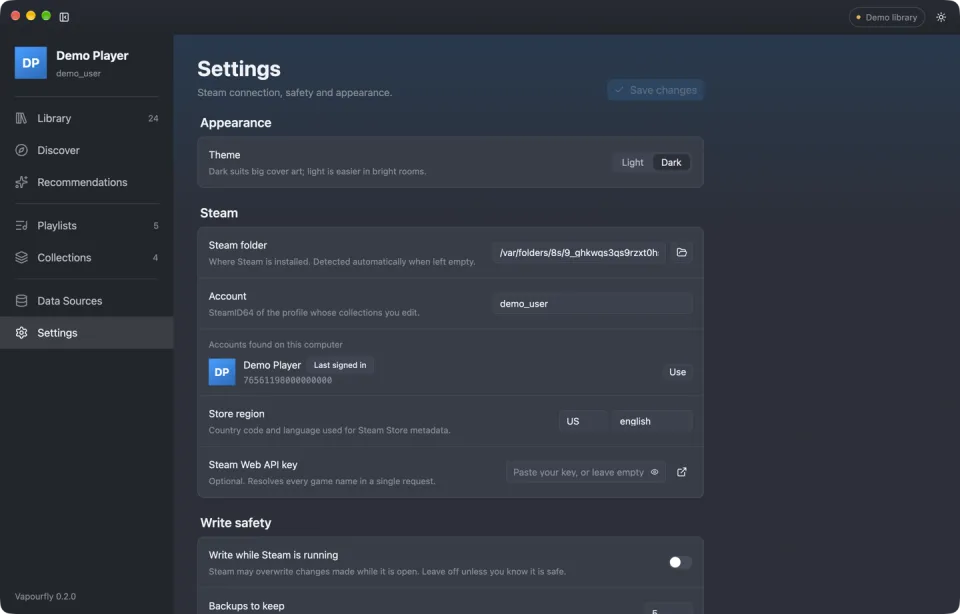Screen dimensions: 960x614
Task: Select the Dark theme option
Action: tap(671, 162)
